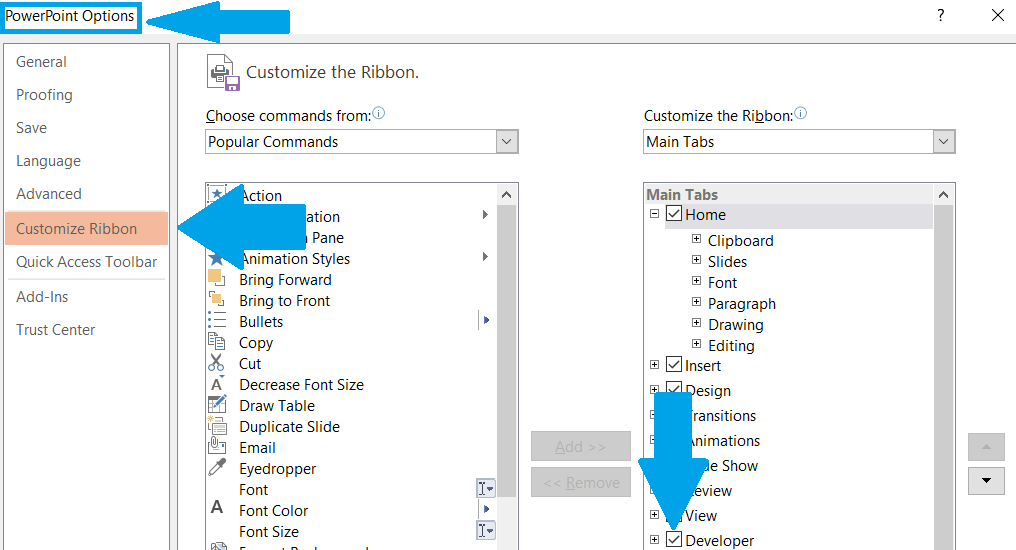The image size is (1016, 550).
Task: Expand the Slides group
Action: [x=697, y=260]
